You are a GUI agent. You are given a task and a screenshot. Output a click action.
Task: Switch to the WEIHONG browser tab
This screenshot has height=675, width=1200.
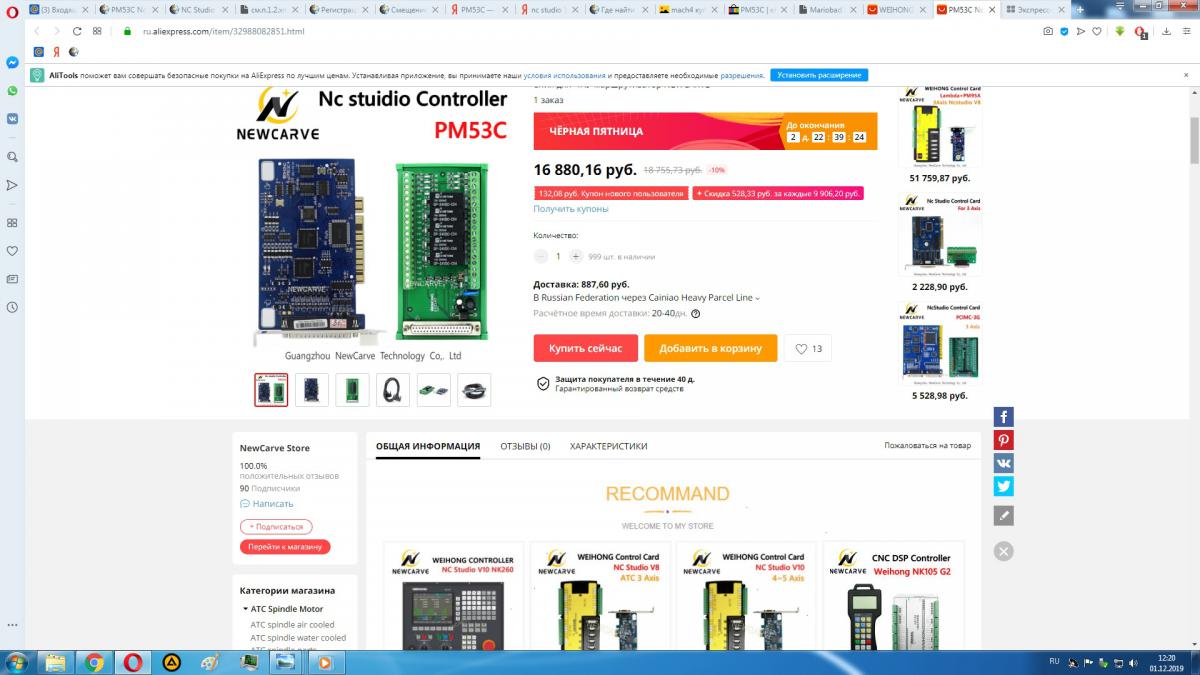pyautogui.click(x=899, y=9)
